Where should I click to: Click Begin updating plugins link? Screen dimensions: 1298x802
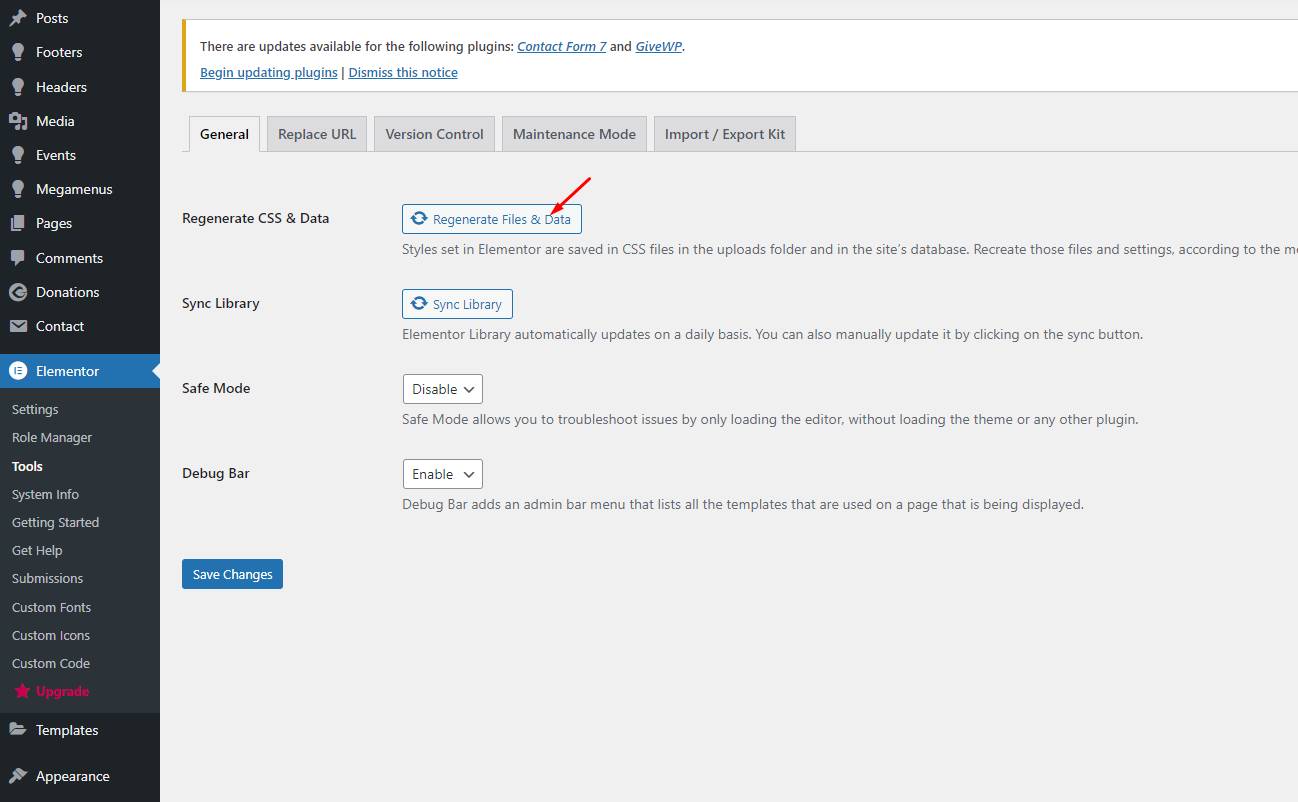(x=269, y=72)
